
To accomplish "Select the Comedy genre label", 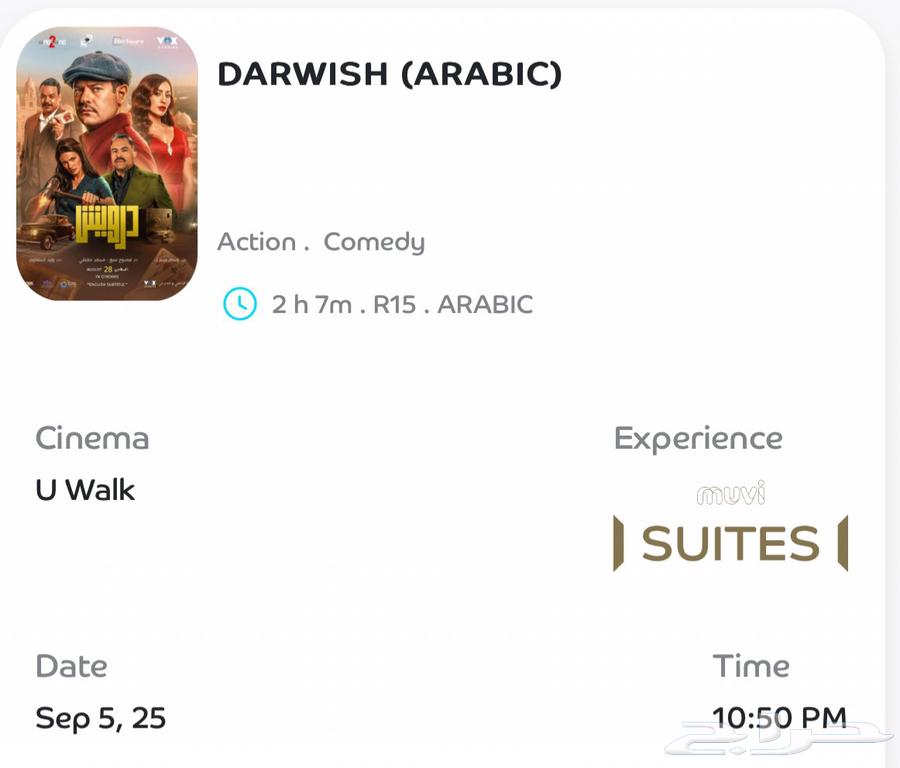I will pyautogui.click(x=373, y=241).
